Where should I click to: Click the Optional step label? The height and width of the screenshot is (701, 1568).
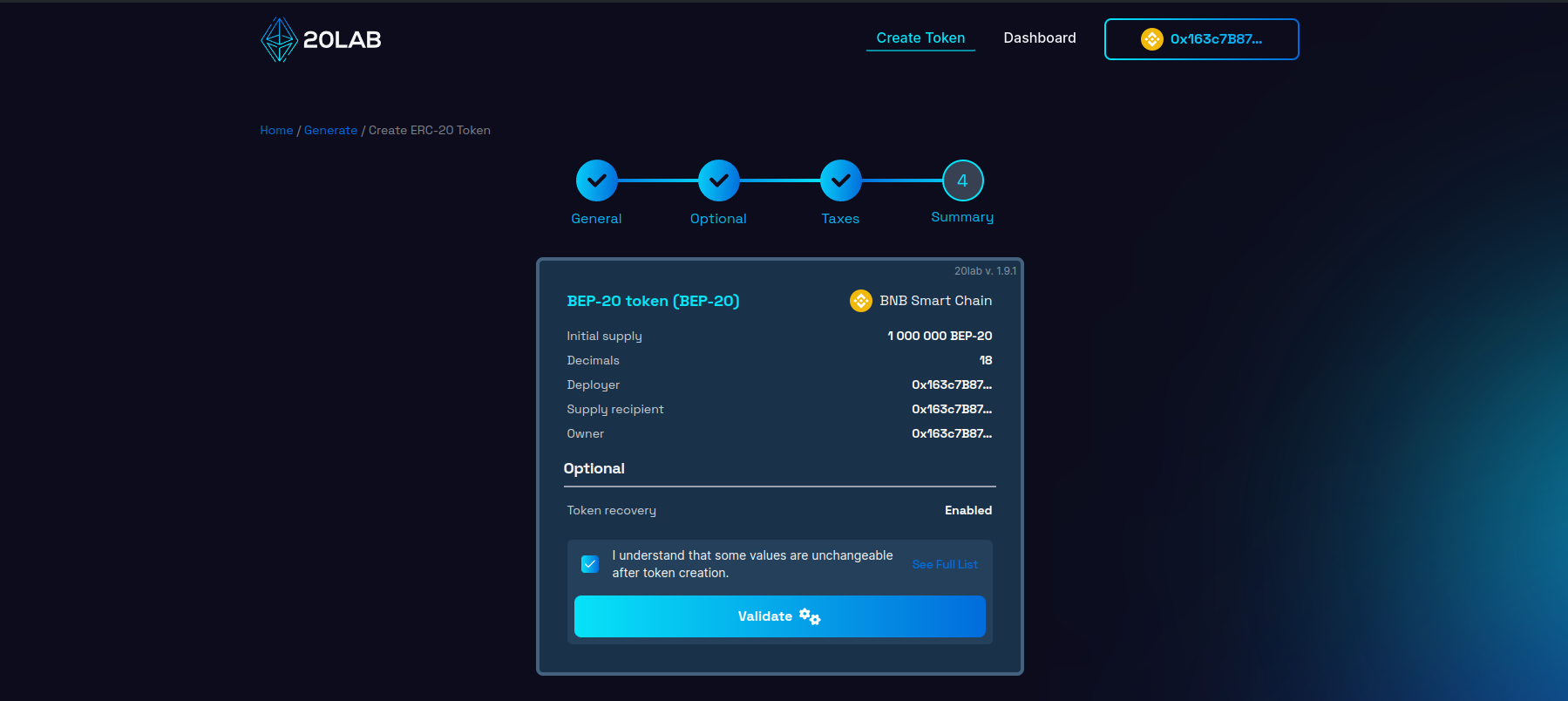click(718, 219)
